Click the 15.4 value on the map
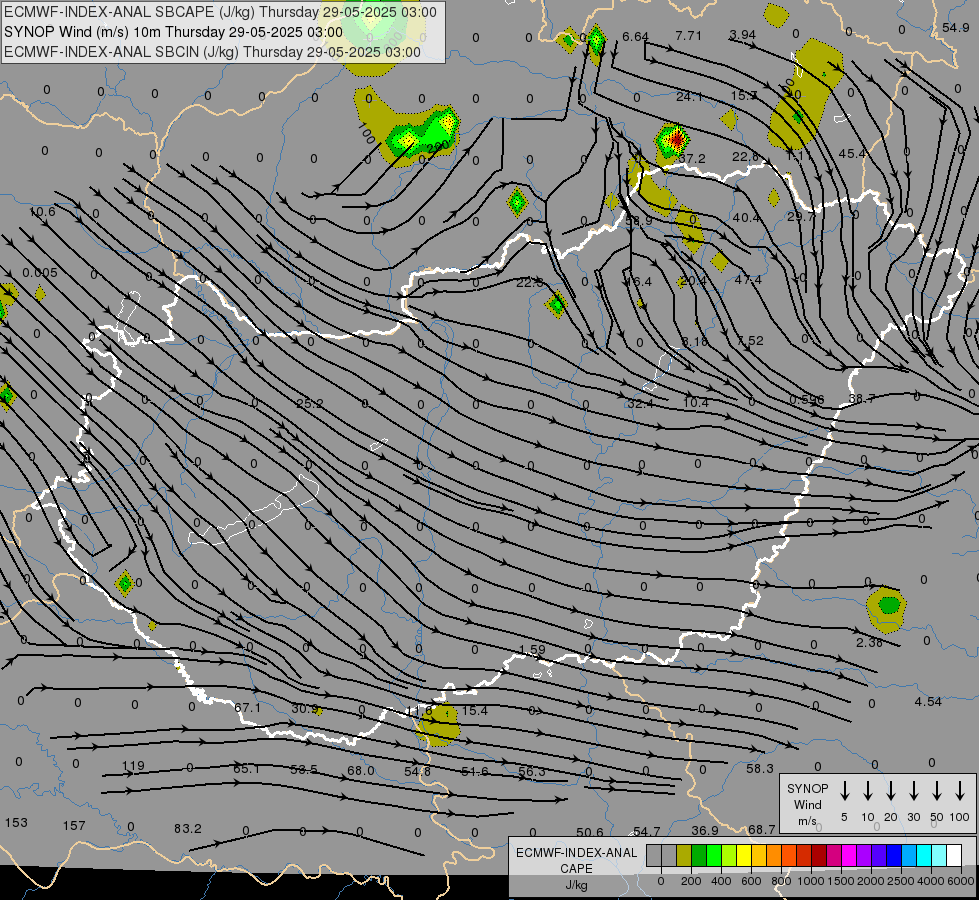The width and height of the screenshot is (979, 900). 475,711
